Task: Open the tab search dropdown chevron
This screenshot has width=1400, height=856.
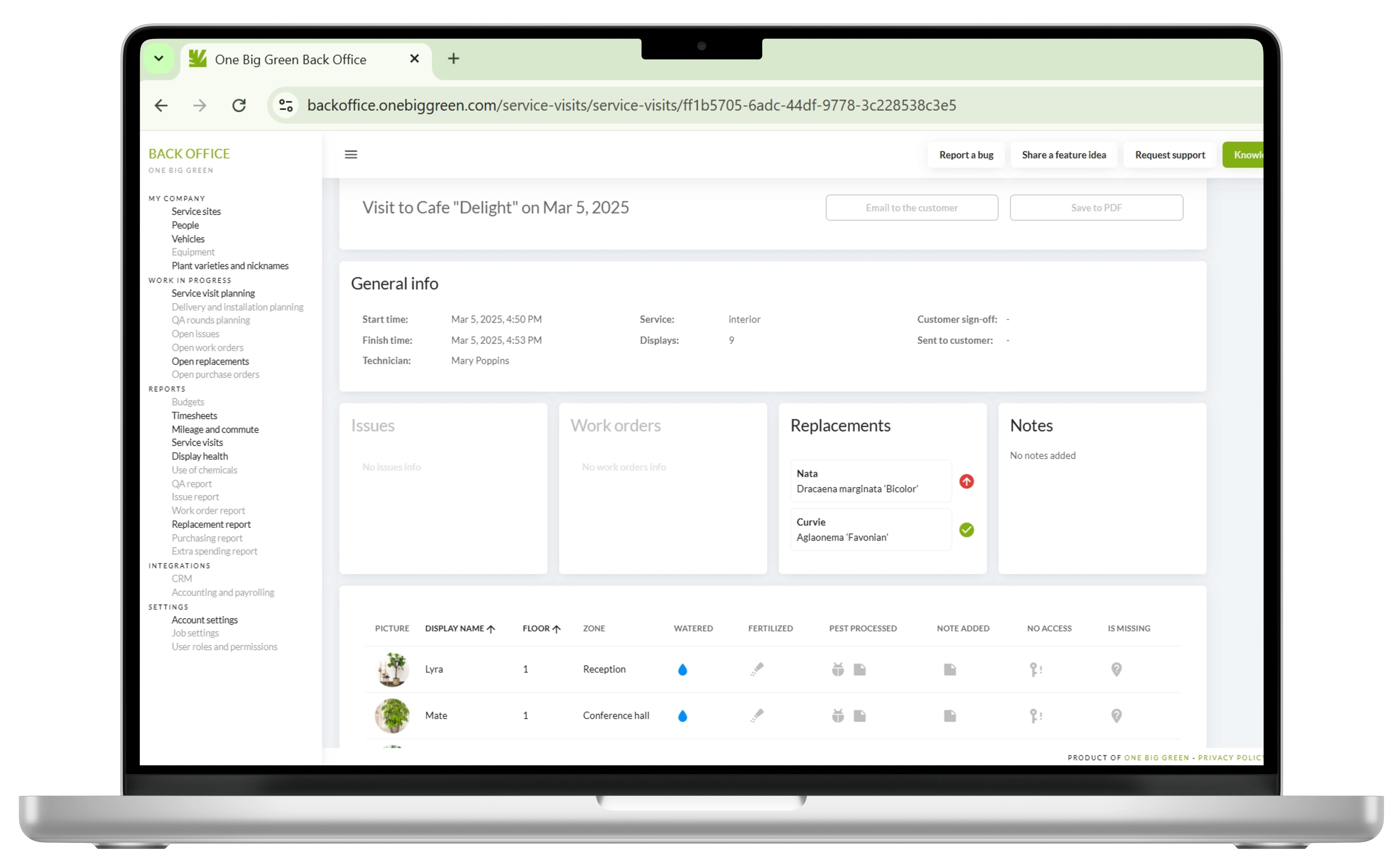Action: tap(159, 59)
